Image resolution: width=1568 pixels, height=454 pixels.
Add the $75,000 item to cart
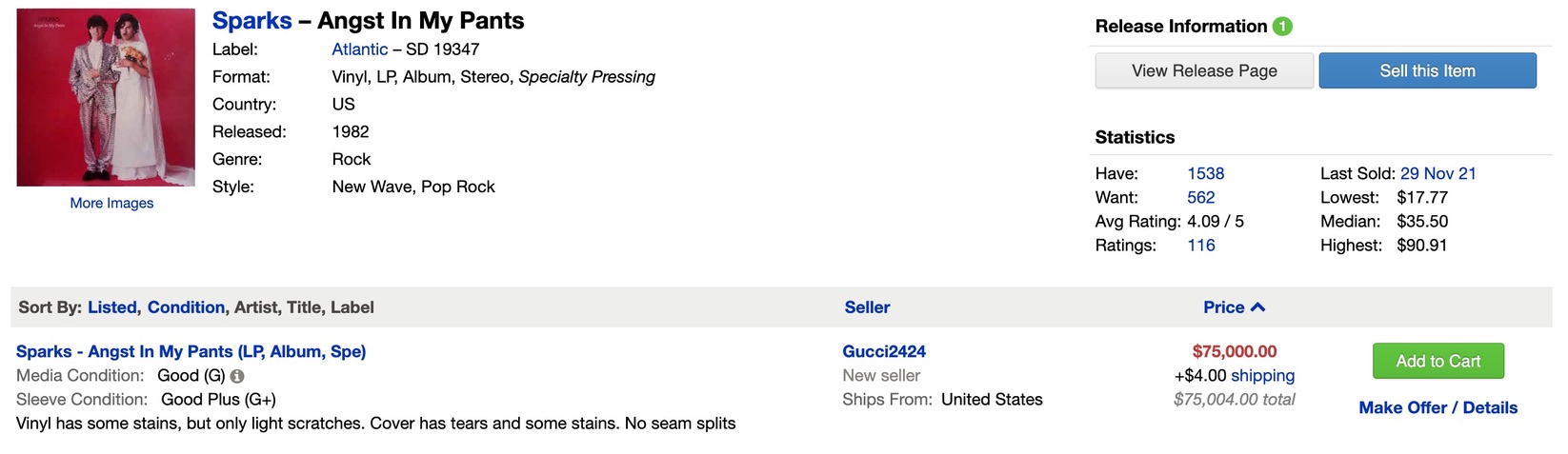tap(1437, 362)
